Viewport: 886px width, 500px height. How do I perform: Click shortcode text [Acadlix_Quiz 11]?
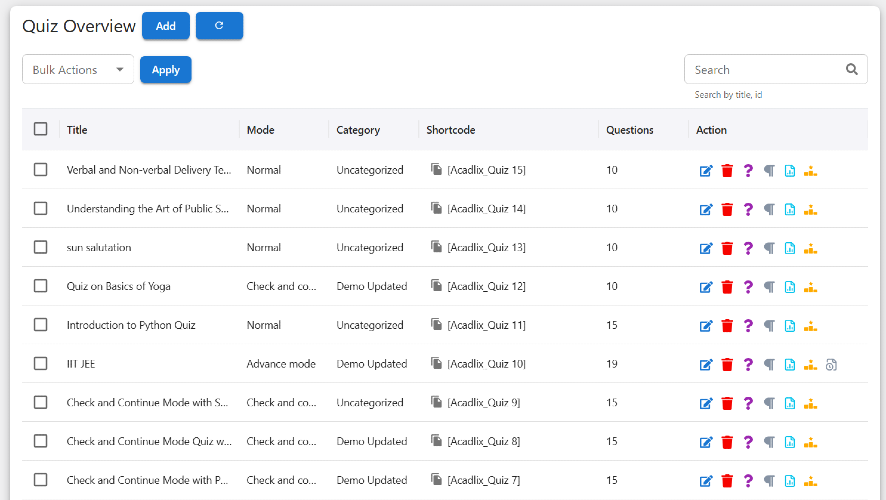(x=487, y=325)
